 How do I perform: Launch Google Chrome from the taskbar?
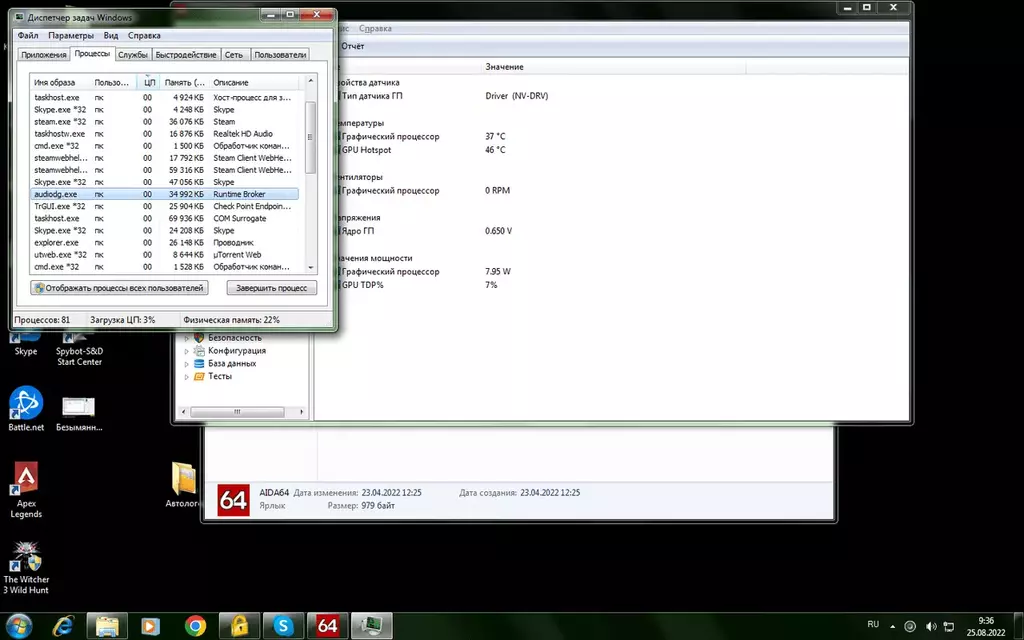pyautogui.click(x=195, y=626)
